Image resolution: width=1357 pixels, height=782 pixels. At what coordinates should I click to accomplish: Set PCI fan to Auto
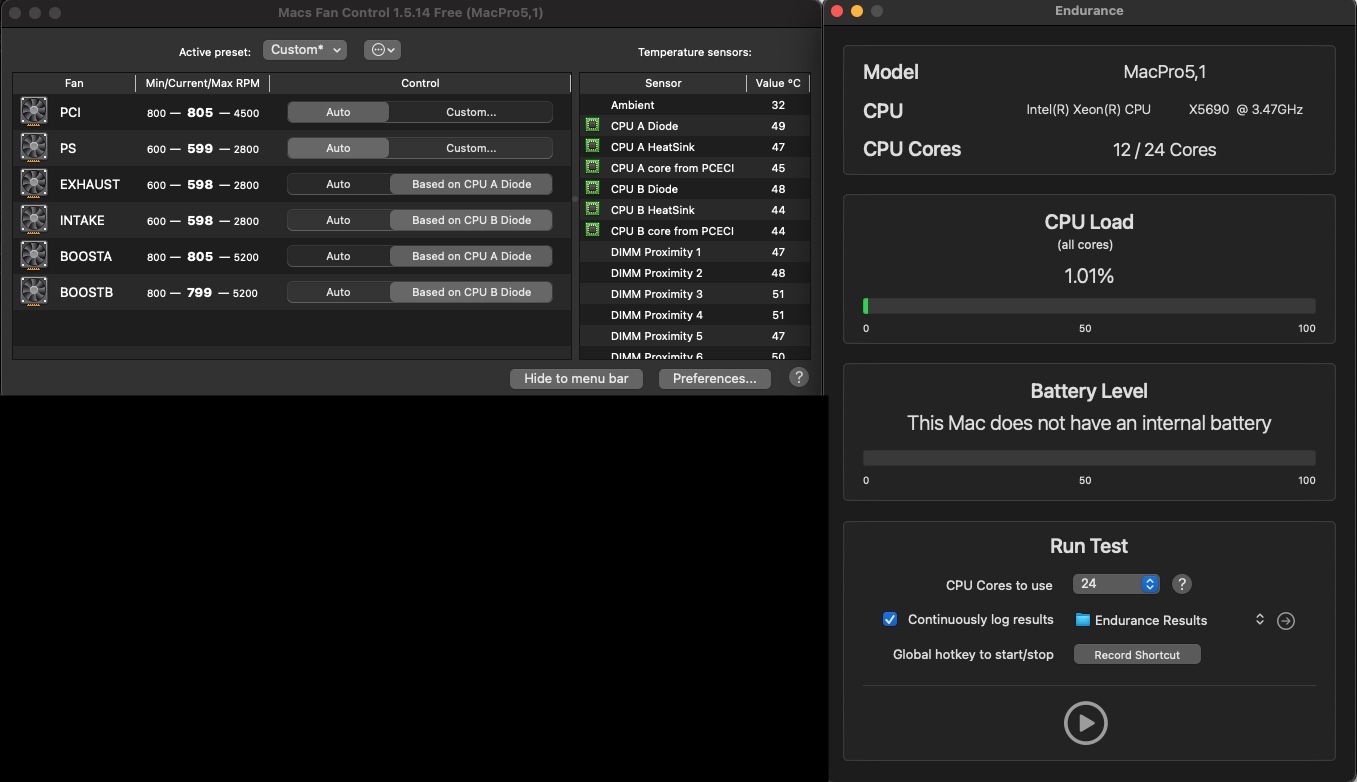338,112
